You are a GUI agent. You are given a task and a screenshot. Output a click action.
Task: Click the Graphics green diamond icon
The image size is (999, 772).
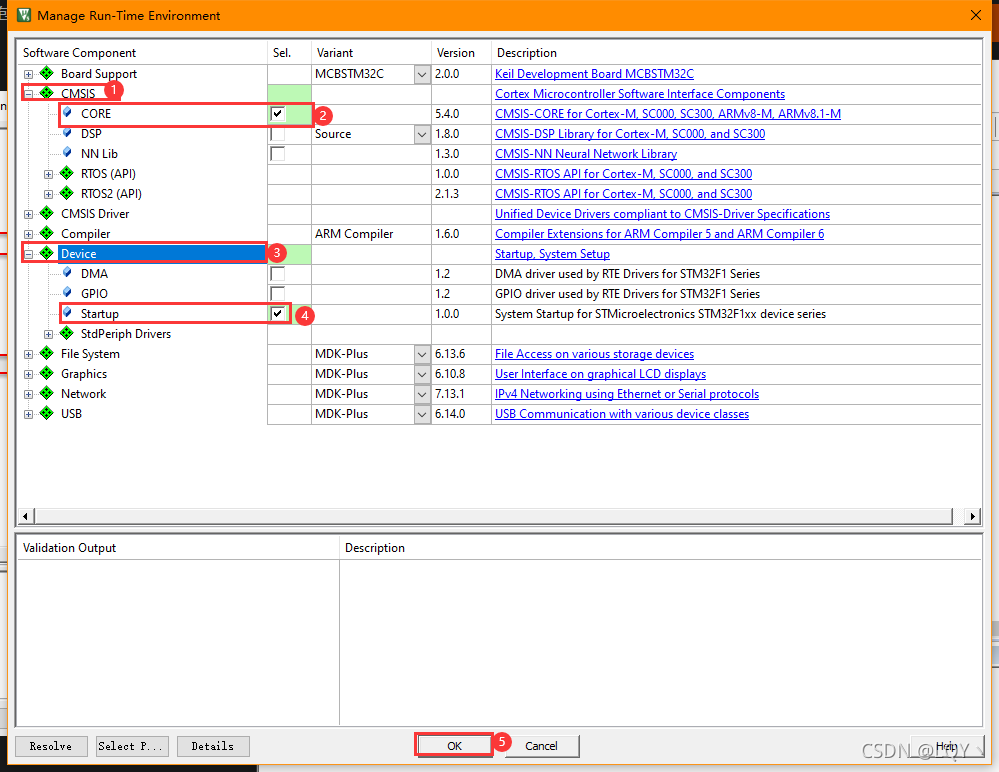pyautogui.click(x=47, y=373)
